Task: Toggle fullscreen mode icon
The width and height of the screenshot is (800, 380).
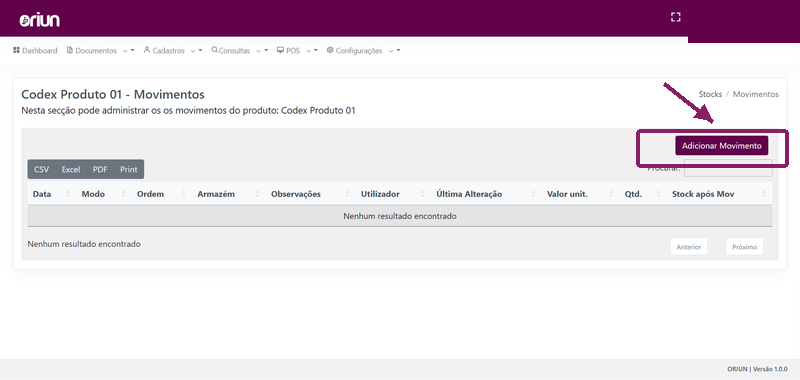Action: pos(676,17)
